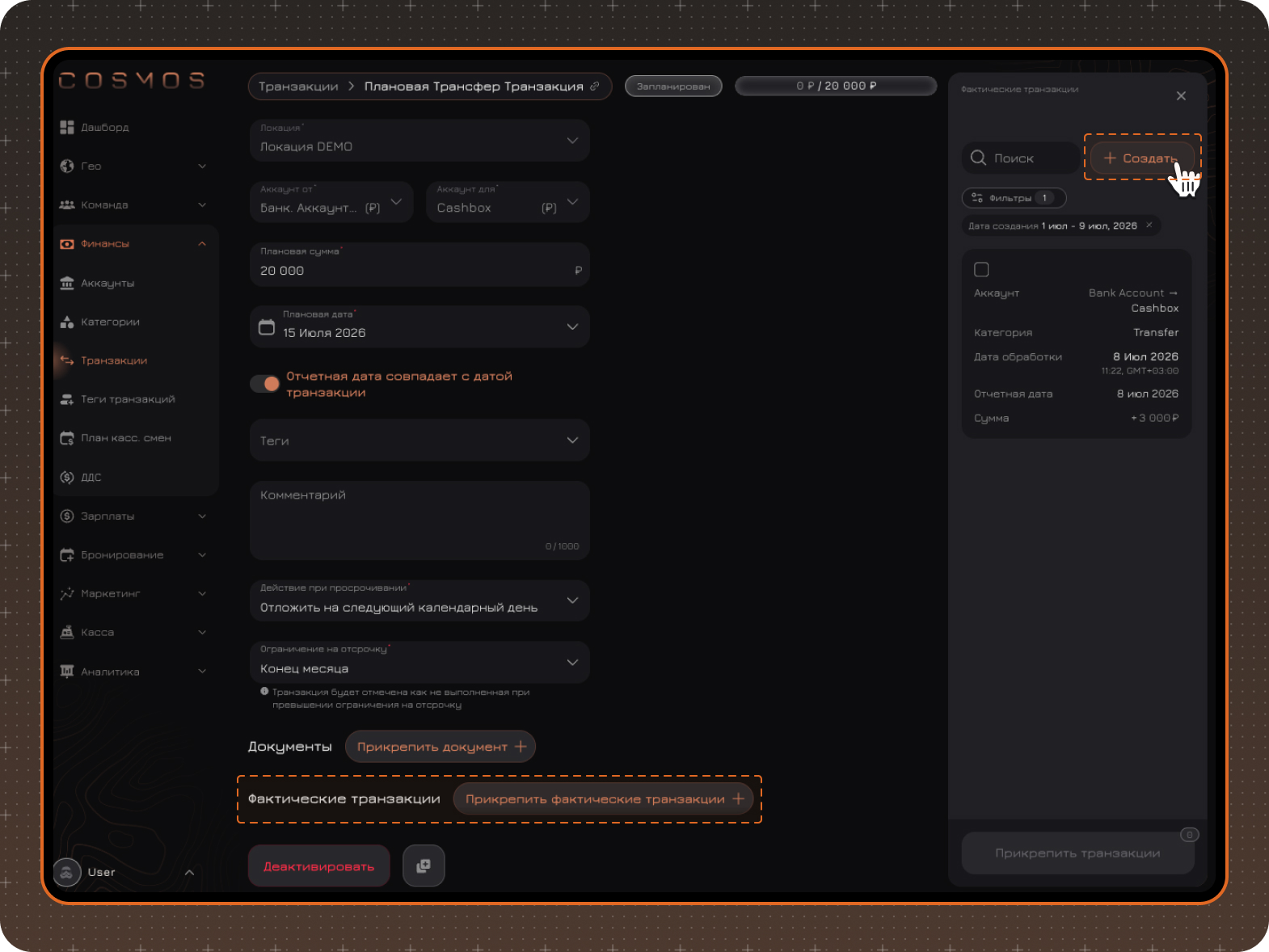Open the User menu chevron
The height and width of the screenshot is (952, 1269).
pyautogui.click(x=189, y=872)
